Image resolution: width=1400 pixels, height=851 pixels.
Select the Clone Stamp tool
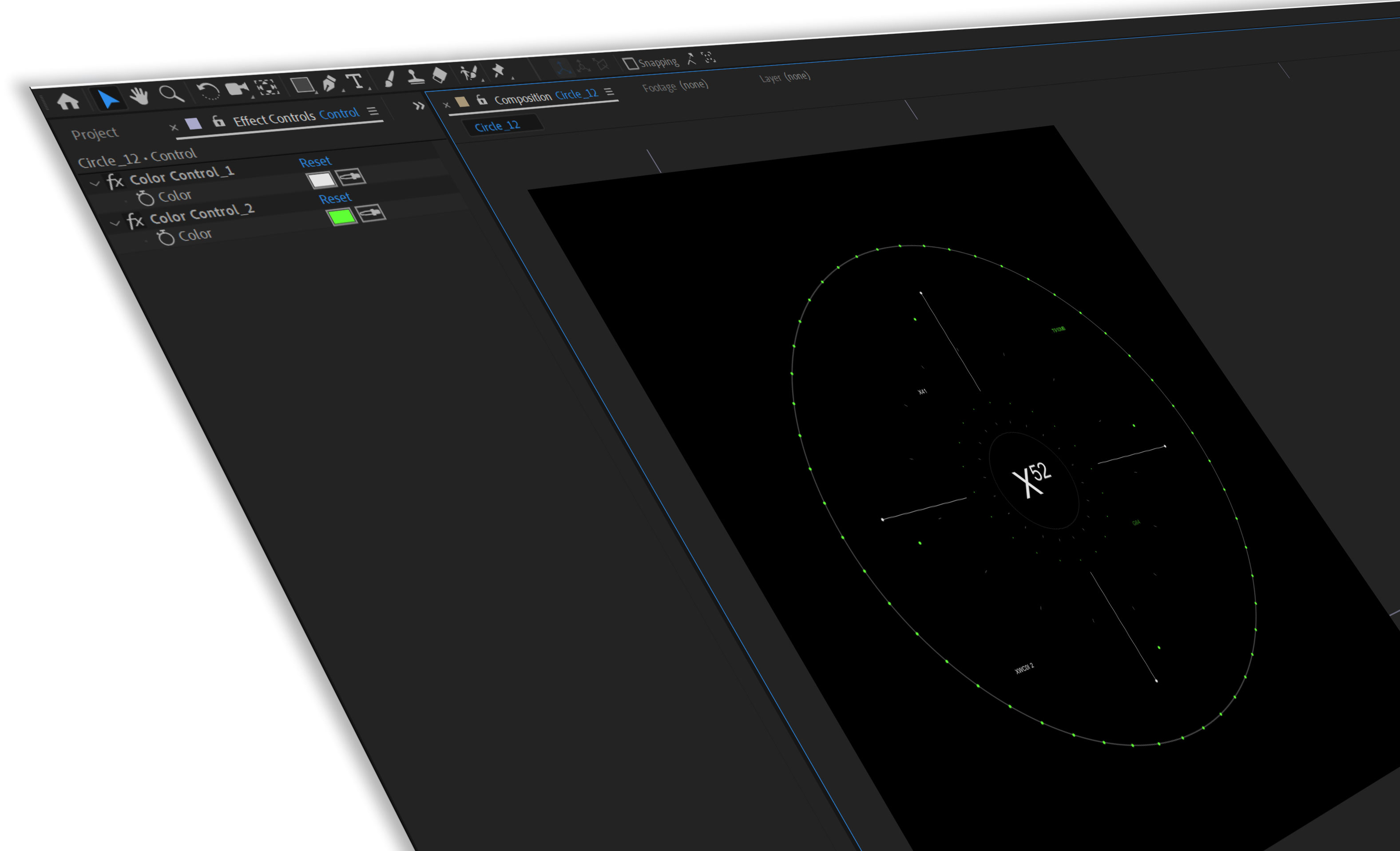tap(416, 77)
